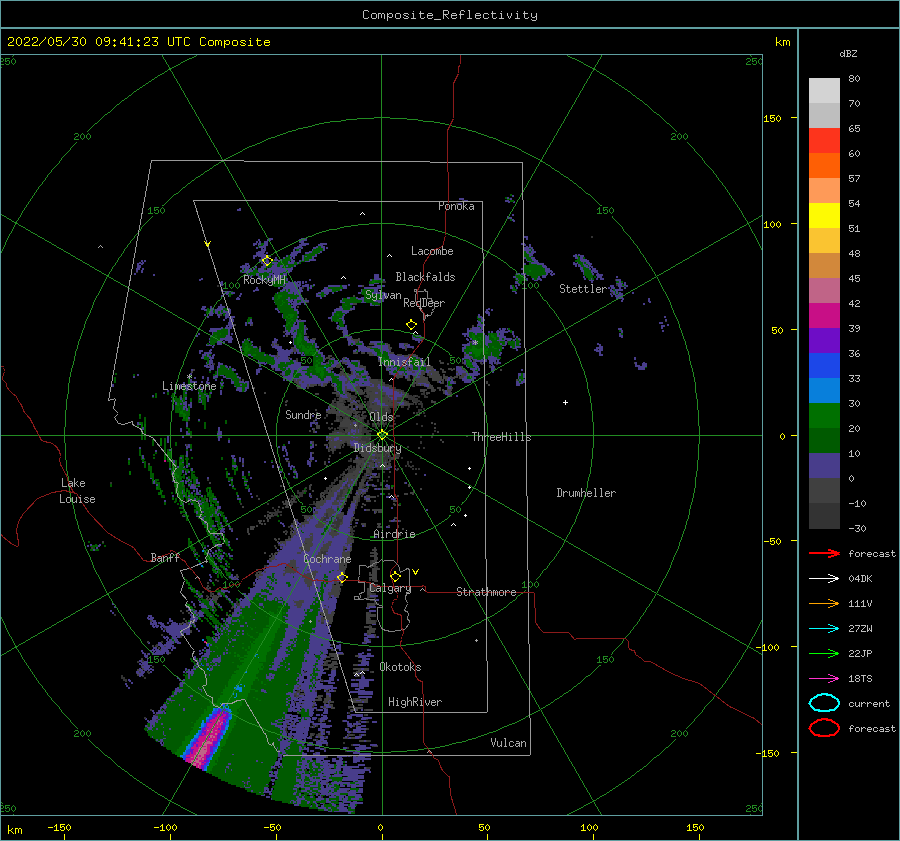Click the orange 111V arrow in legend

[x=824, y=603]
